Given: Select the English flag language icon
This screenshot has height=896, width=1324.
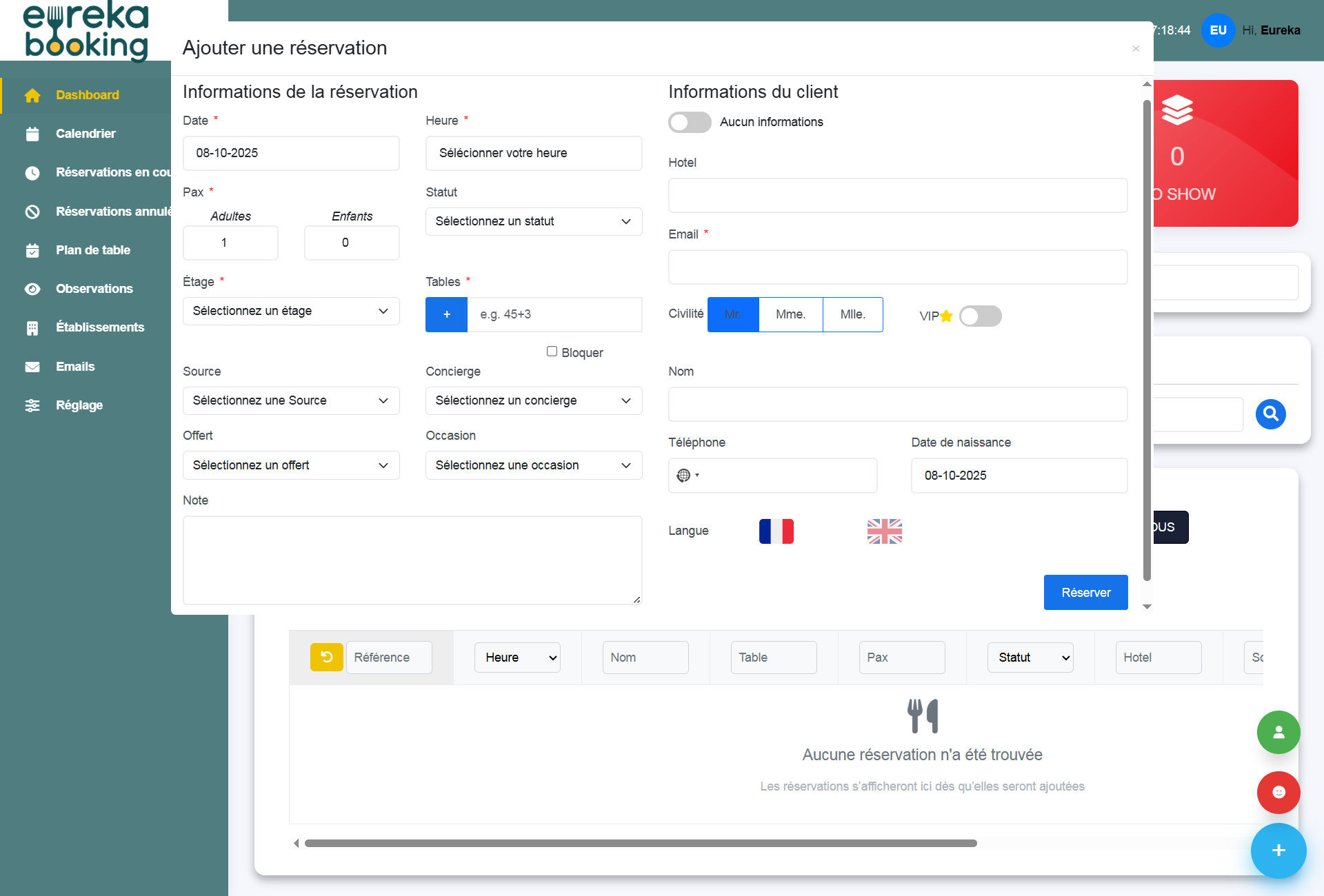Looking at the screenshot, I should (884, 531).
